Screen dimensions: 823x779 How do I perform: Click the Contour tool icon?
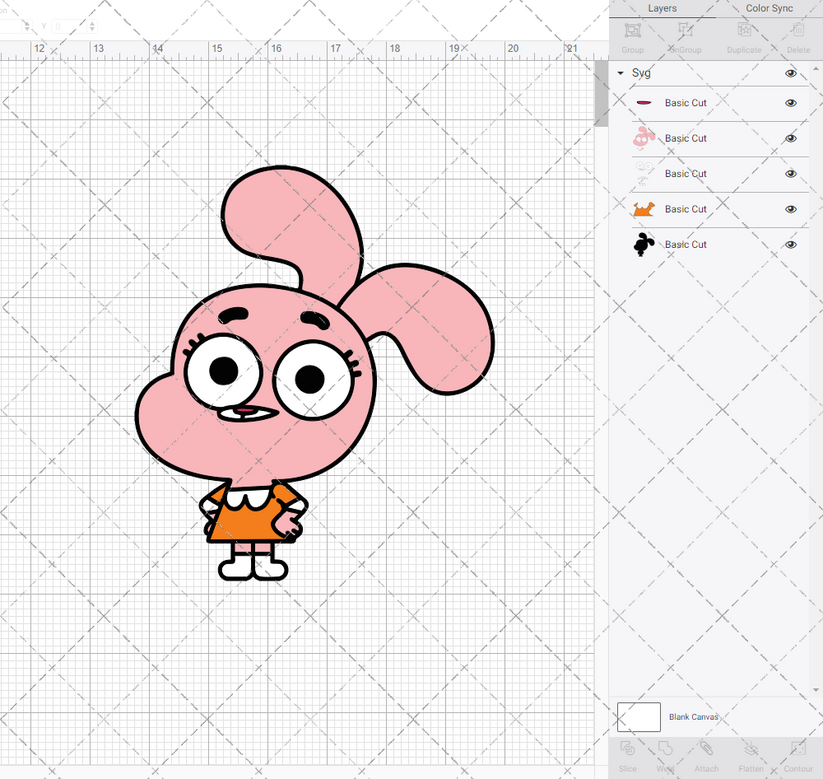(798, 752)
